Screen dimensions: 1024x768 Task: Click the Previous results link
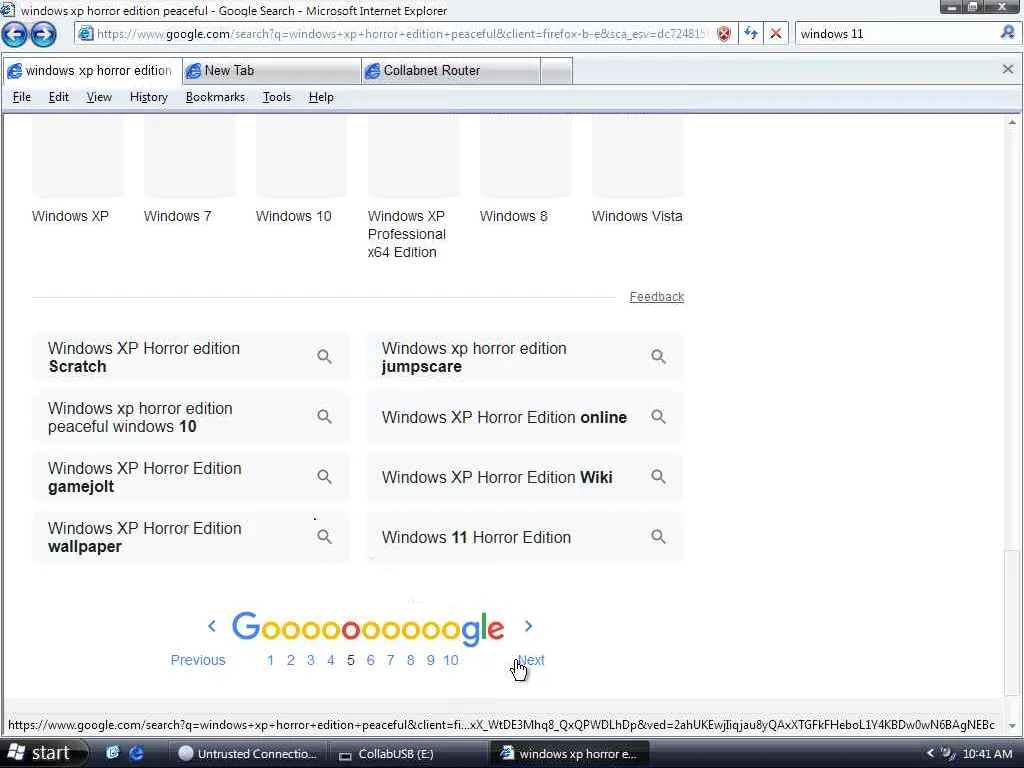coord(198,660)
